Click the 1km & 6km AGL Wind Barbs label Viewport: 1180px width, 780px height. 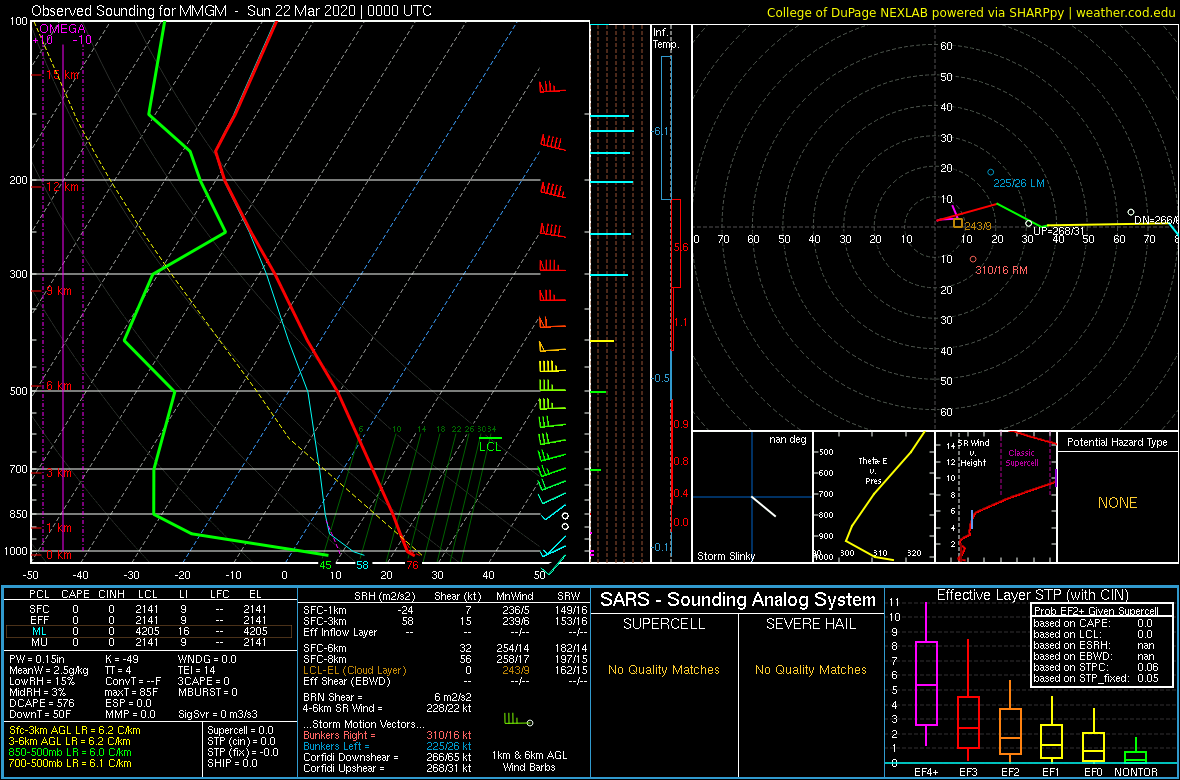pyautogui.click(x=531, y=763)
